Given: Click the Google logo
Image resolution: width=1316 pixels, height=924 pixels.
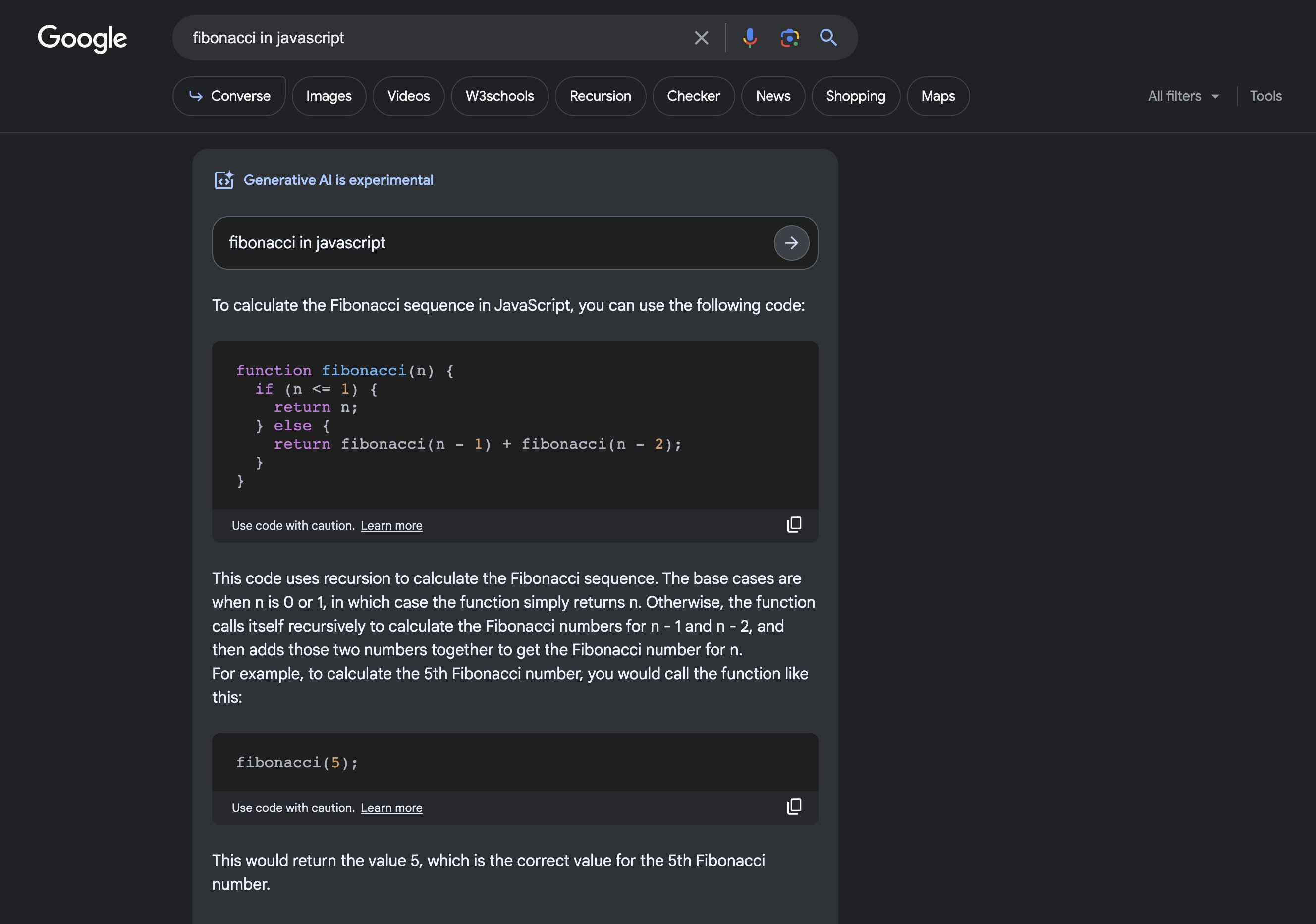Looking at the screenshot, I should point(82,39).
